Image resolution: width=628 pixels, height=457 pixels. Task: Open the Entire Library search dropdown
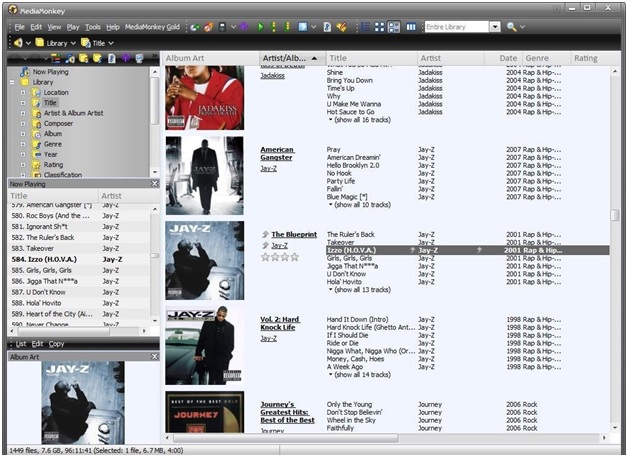pos(495,27)
